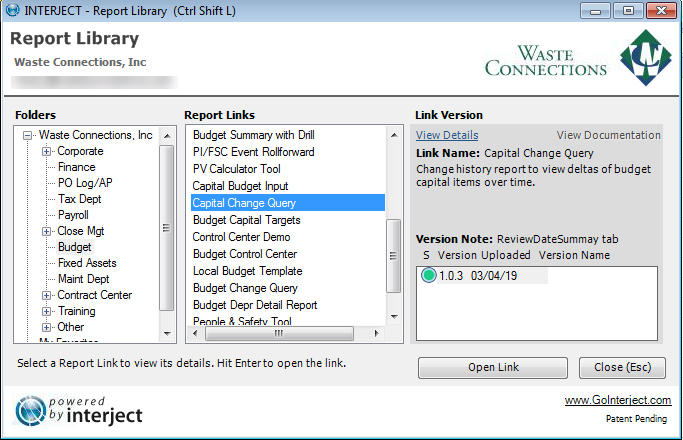Collapse the Waste Connections, Inc root folder
This screenshot has width=683, height=440.
[x=27, y=135]
